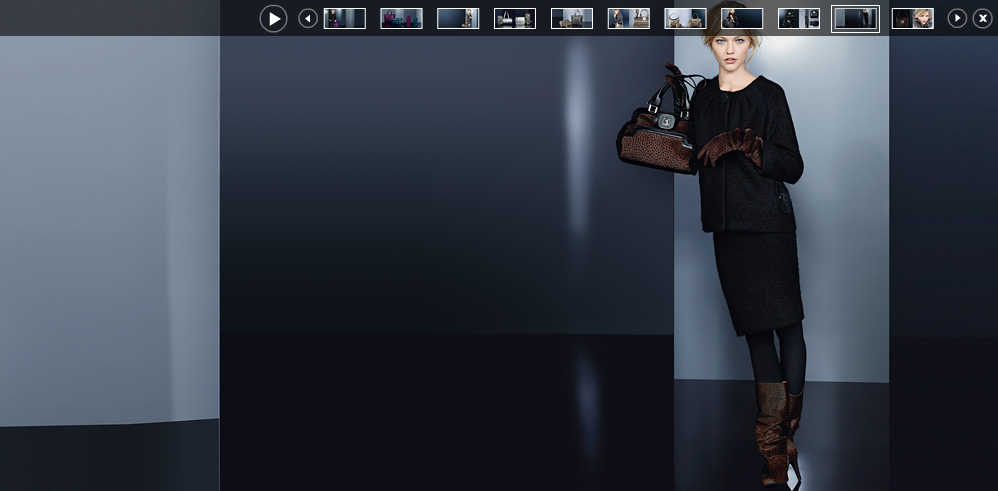The height and width of the screenshot is (491, 998).
Task: View the eighth thumbnail in the strip
Action: 742,18
